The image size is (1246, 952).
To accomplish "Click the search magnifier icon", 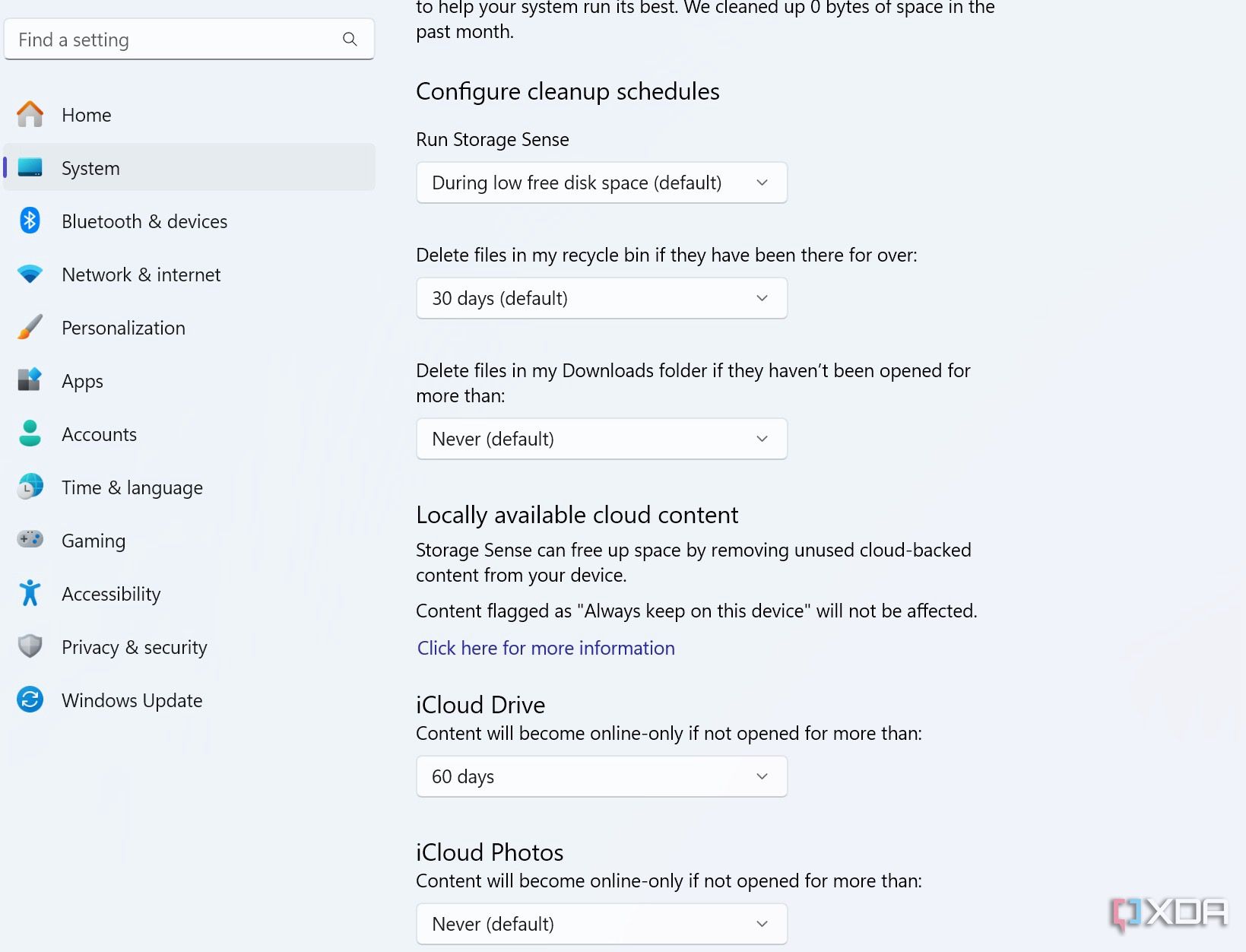I will (350, 39).
